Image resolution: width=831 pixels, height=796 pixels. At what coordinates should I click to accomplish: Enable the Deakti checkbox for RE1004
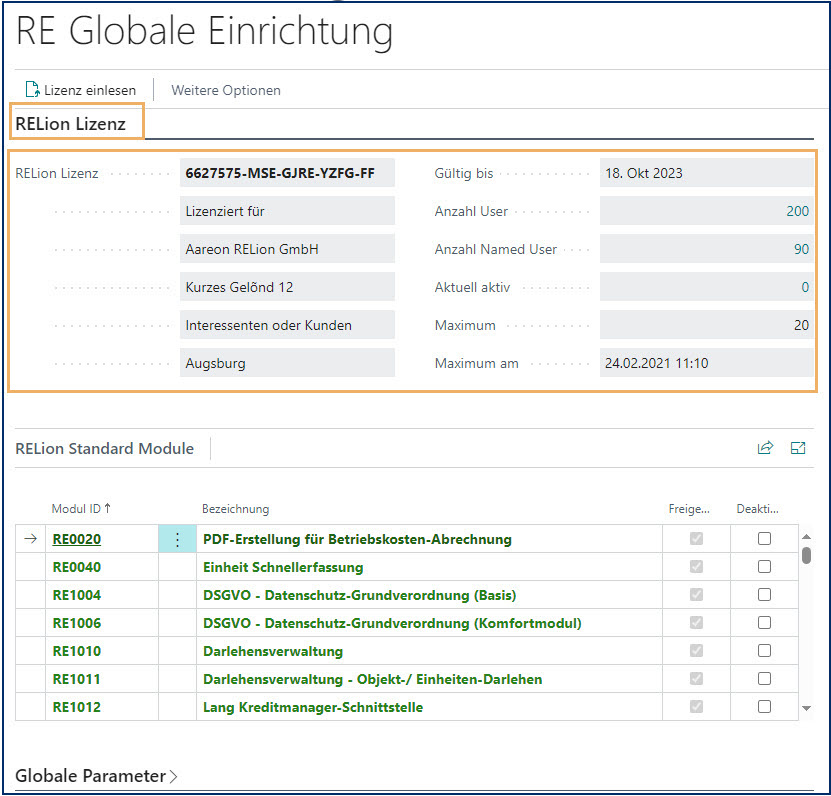(764, 596)
